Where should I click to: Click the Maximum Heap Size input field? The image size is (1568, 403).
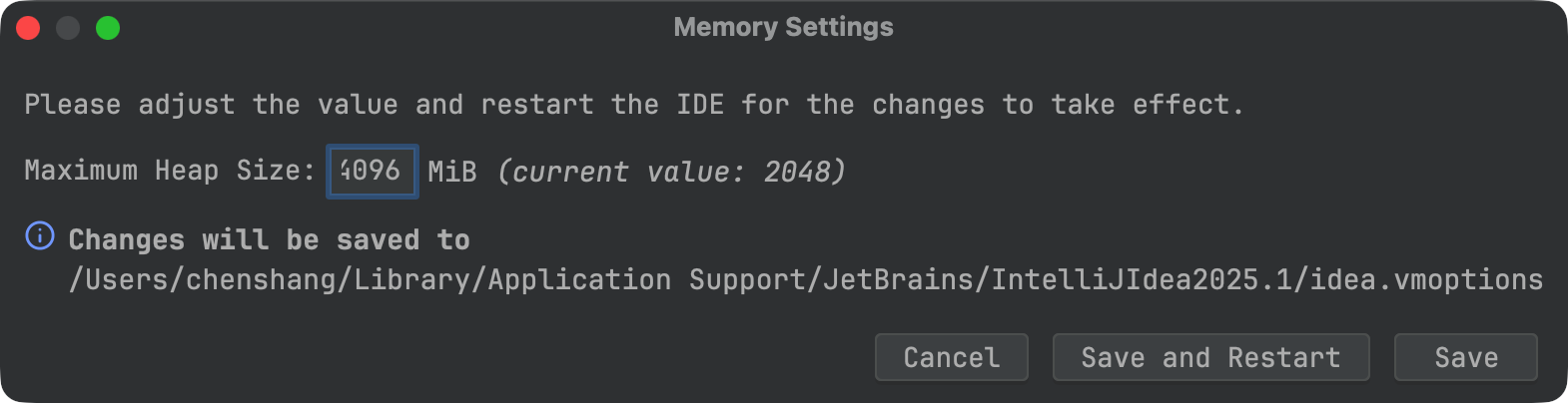372,172
